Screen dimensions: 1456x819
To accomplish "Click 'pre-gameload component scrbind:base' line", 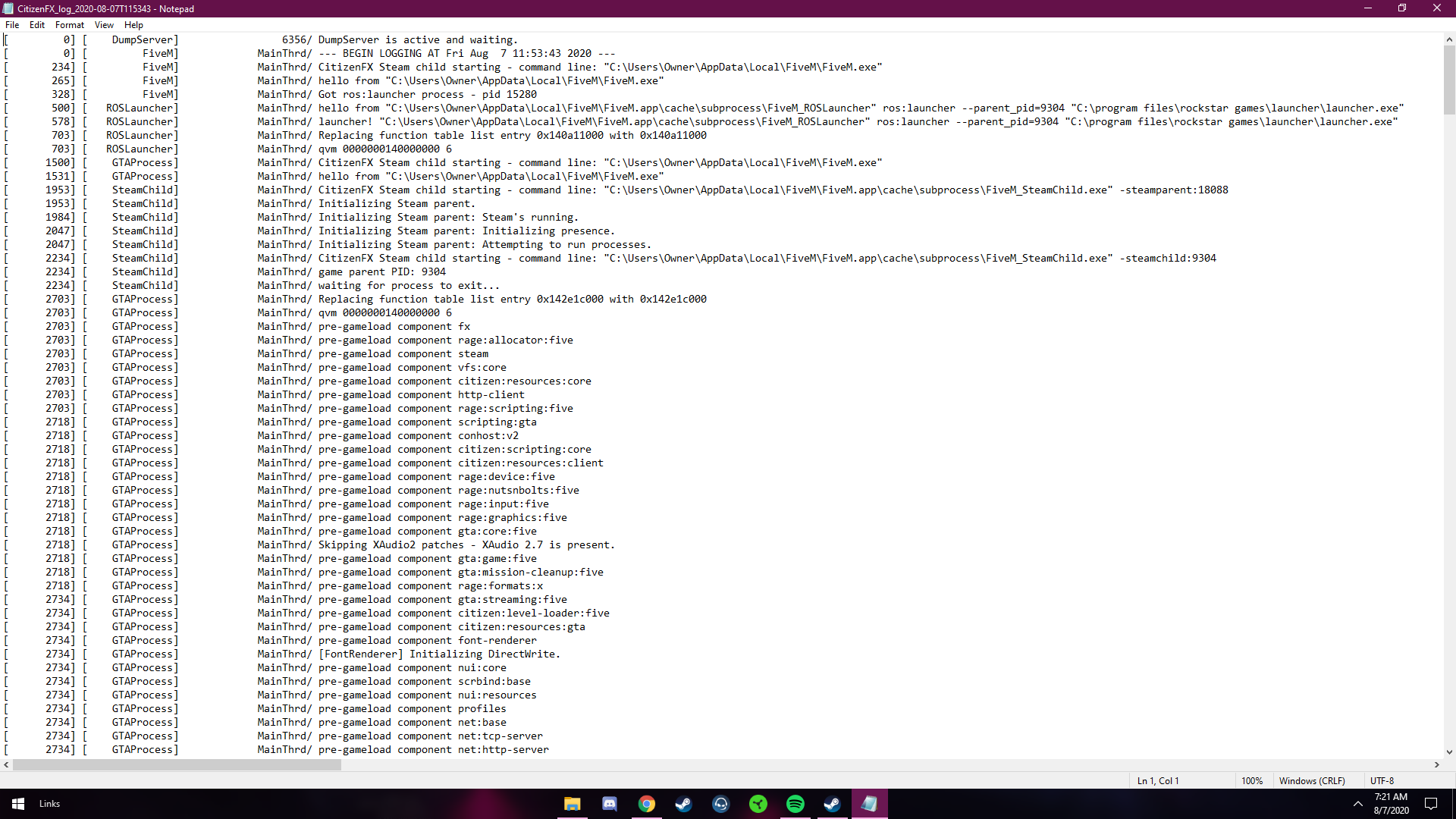I will 424,682.
